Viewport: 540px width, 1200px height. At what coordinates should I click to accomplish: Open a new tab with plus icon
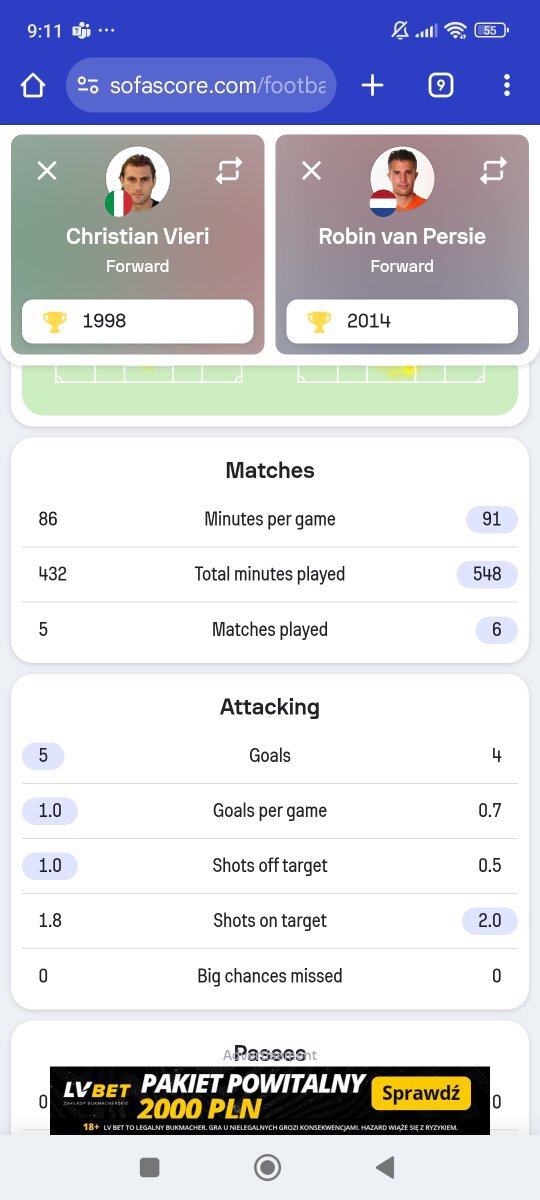click(372, 86)
